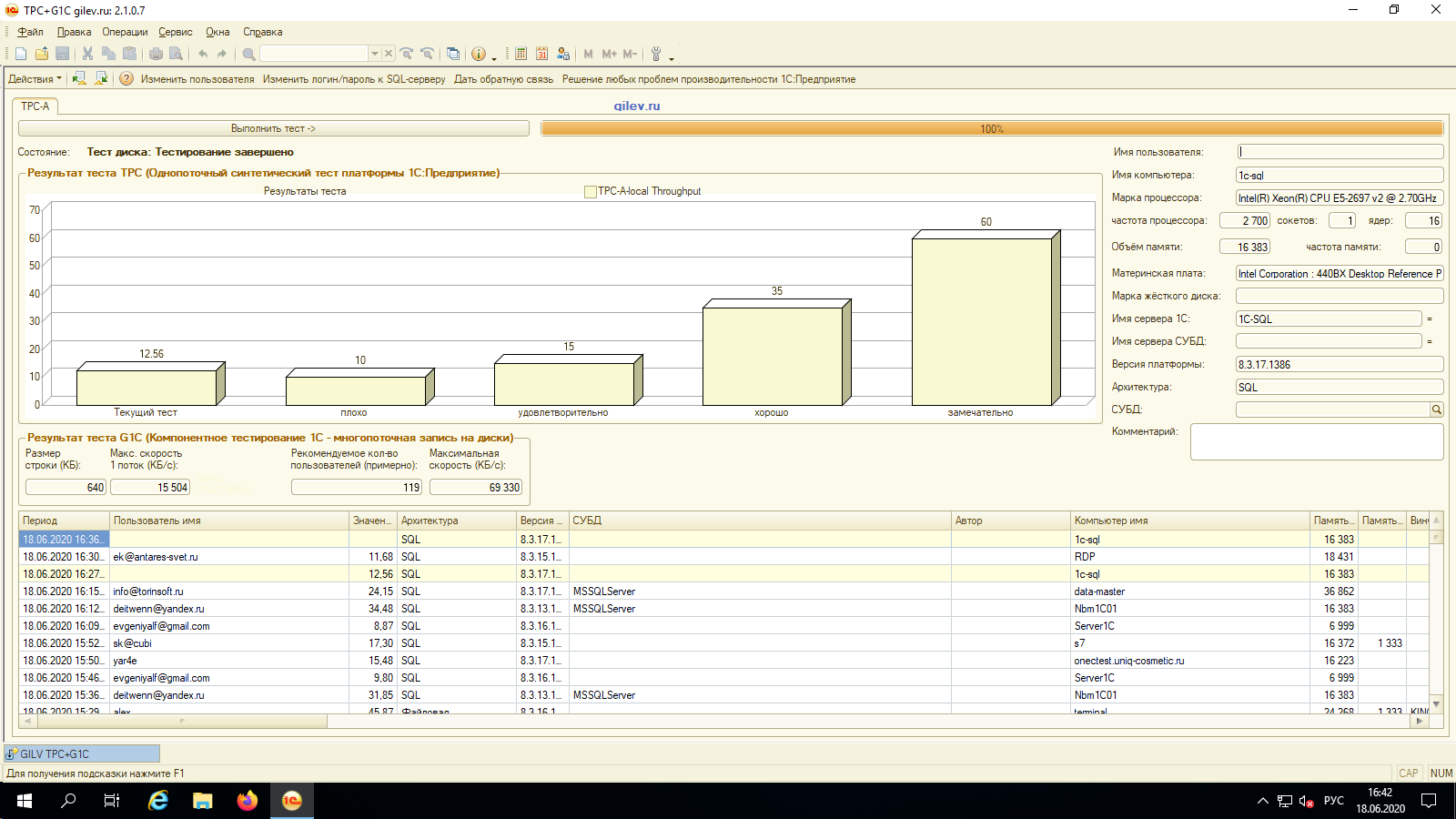Open the Действия dropdown menu
The width and height of the screenshot is (1456, 819).
(x=35, y=79)
